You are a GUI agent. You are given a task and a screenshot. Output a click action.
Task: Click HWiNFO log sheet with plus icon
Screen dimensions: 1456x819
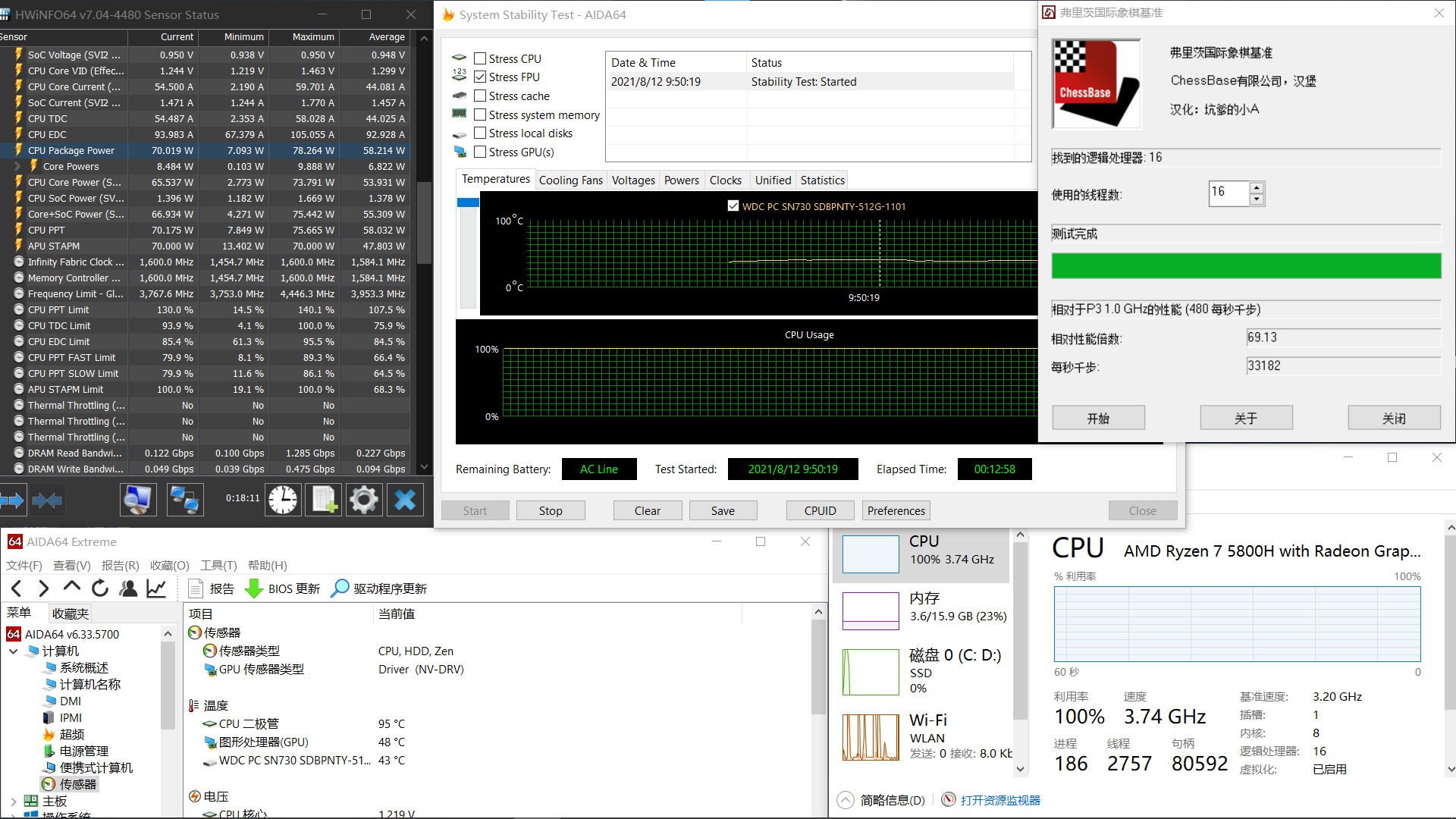(325, 500)
